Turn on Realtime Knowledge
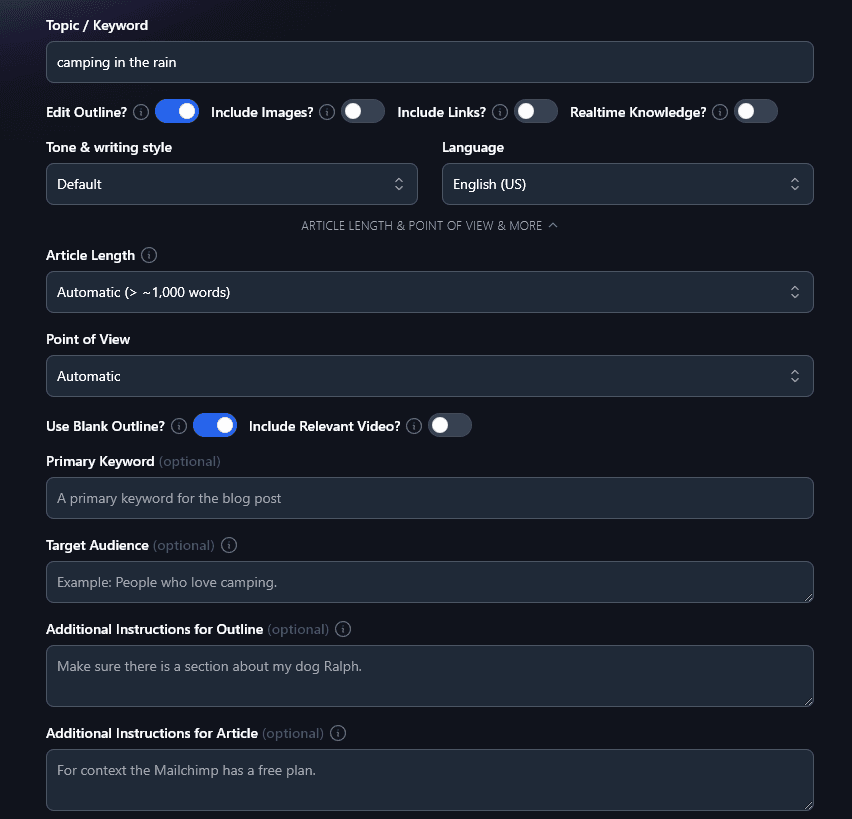The height and width of the screenshot is (819, 852). [756, 112]
